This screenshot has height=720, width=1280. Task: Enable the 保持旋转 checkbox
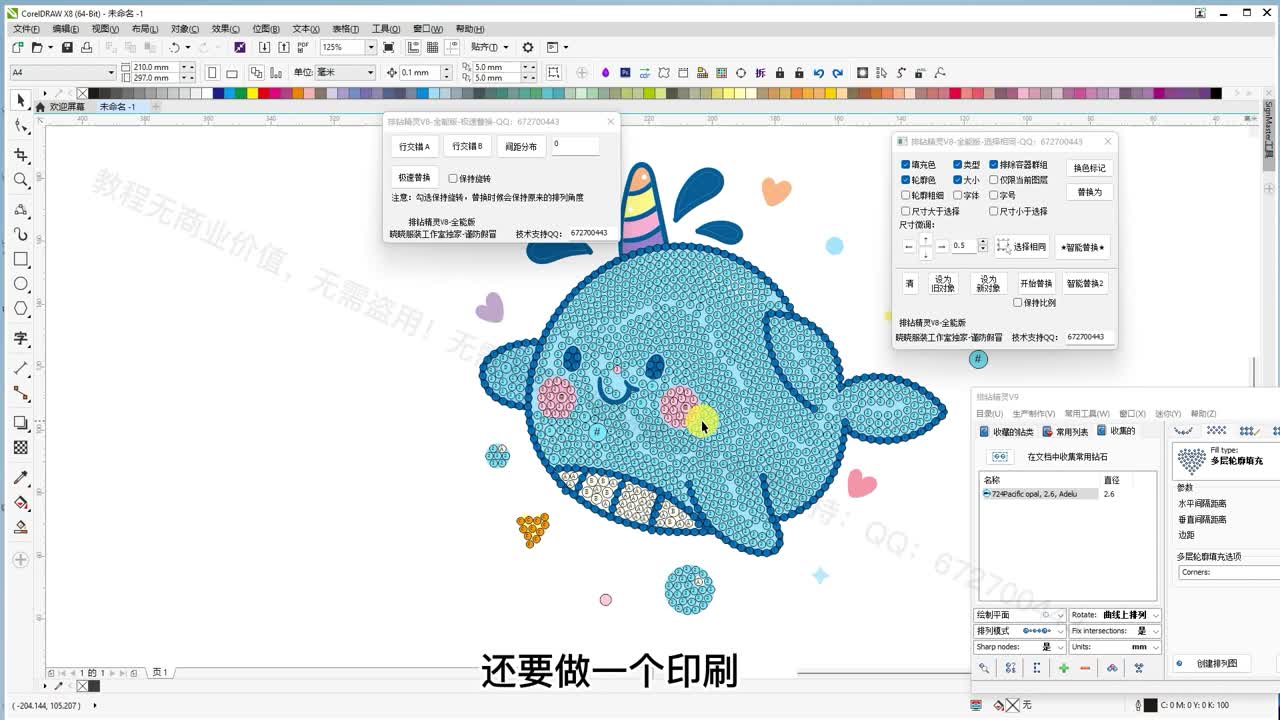453,179
